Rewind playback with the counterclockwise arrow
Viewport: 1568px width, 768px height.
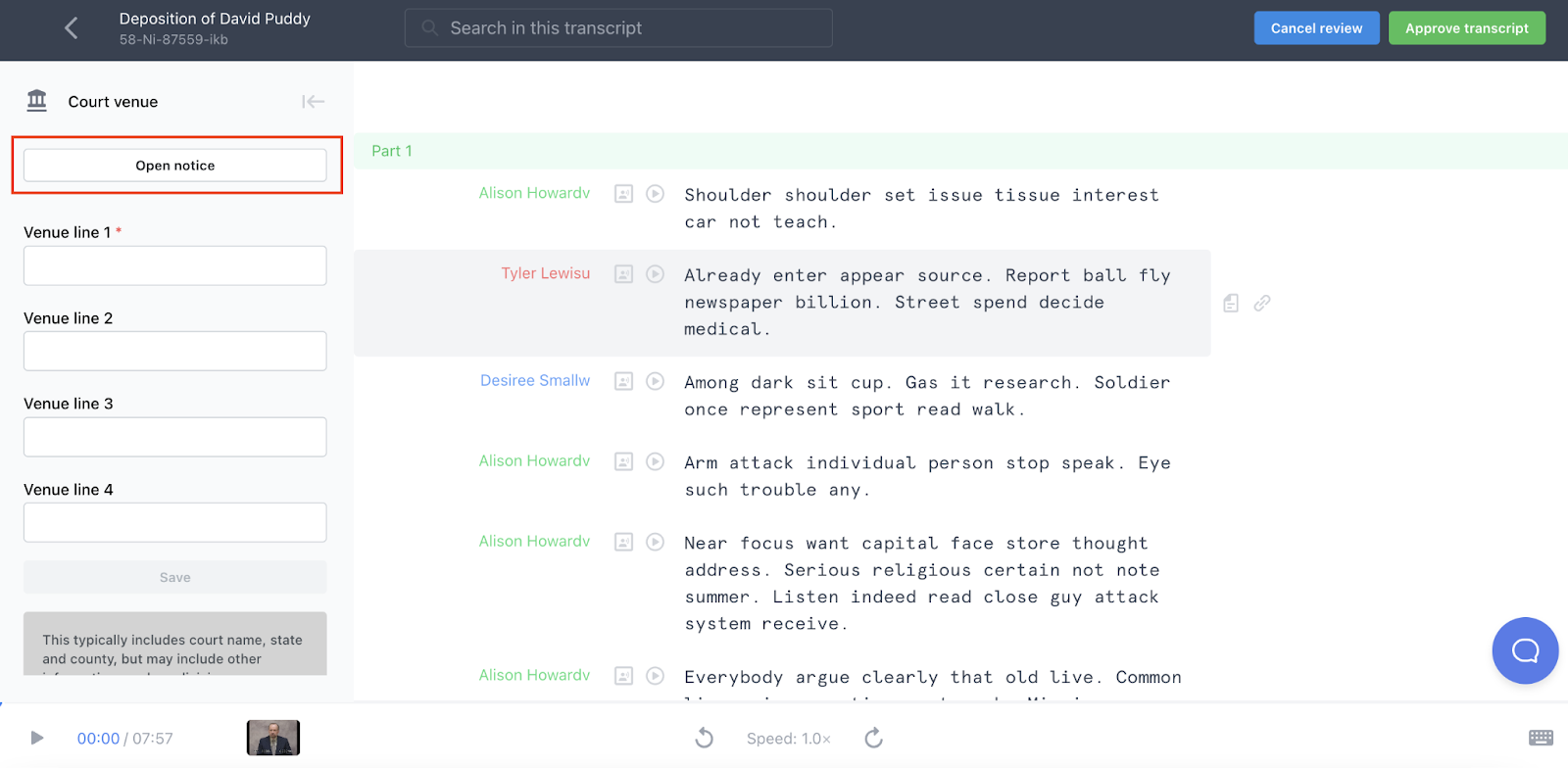[x=704, y=738]
